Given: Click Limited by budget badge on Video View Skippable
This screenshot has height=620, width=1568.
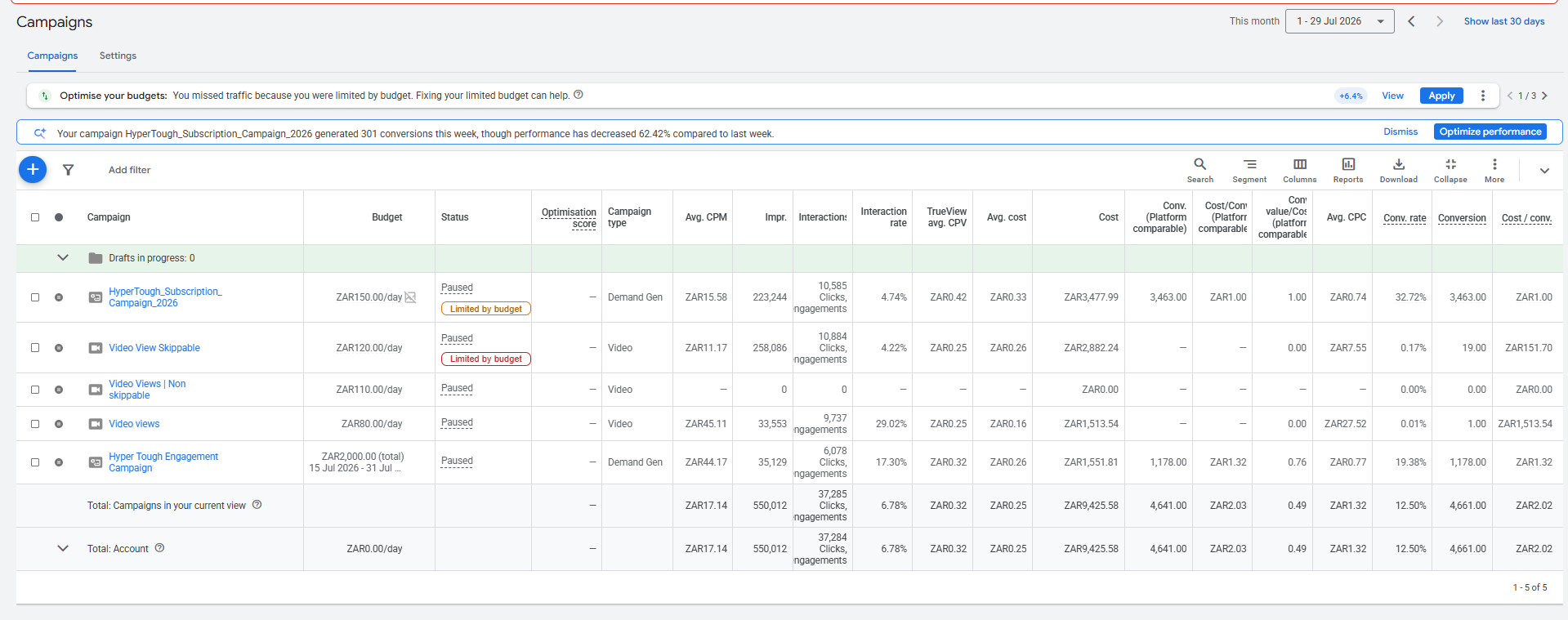Looking at the screenshot, I should (x=485, y=359).
